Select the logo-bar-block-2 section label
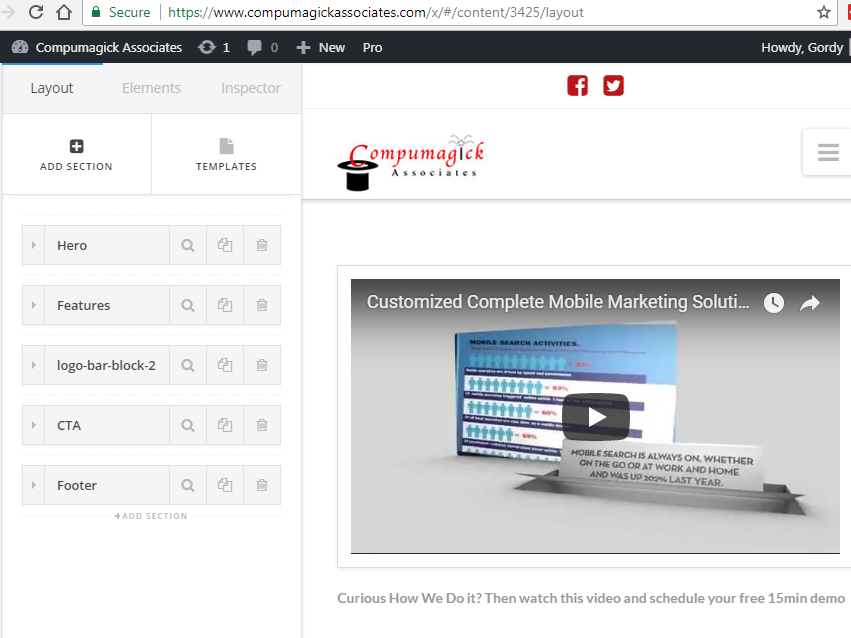Screen dimensions: 851x638 pos(106,365)
